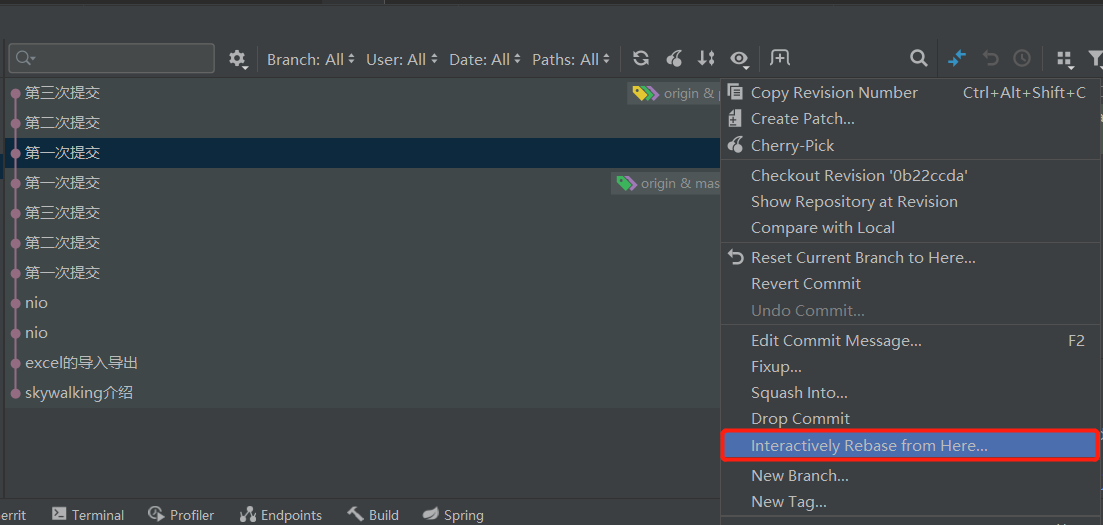Select Drop Commit menu entry
The height and width of the screenshot is (525, 1103).
910,419
